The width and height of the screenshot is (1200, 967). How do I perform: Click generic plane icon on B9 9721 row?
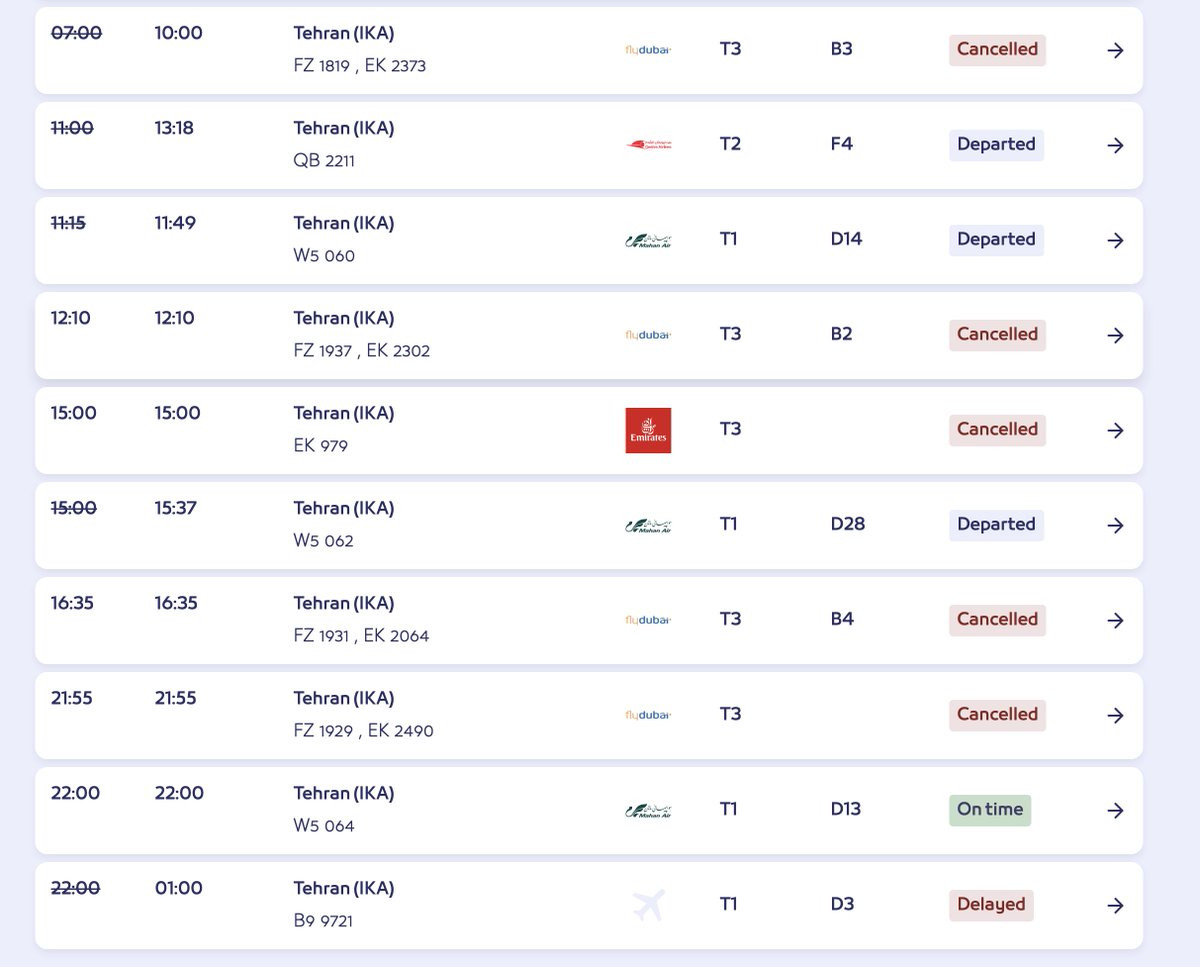[648, 905]
